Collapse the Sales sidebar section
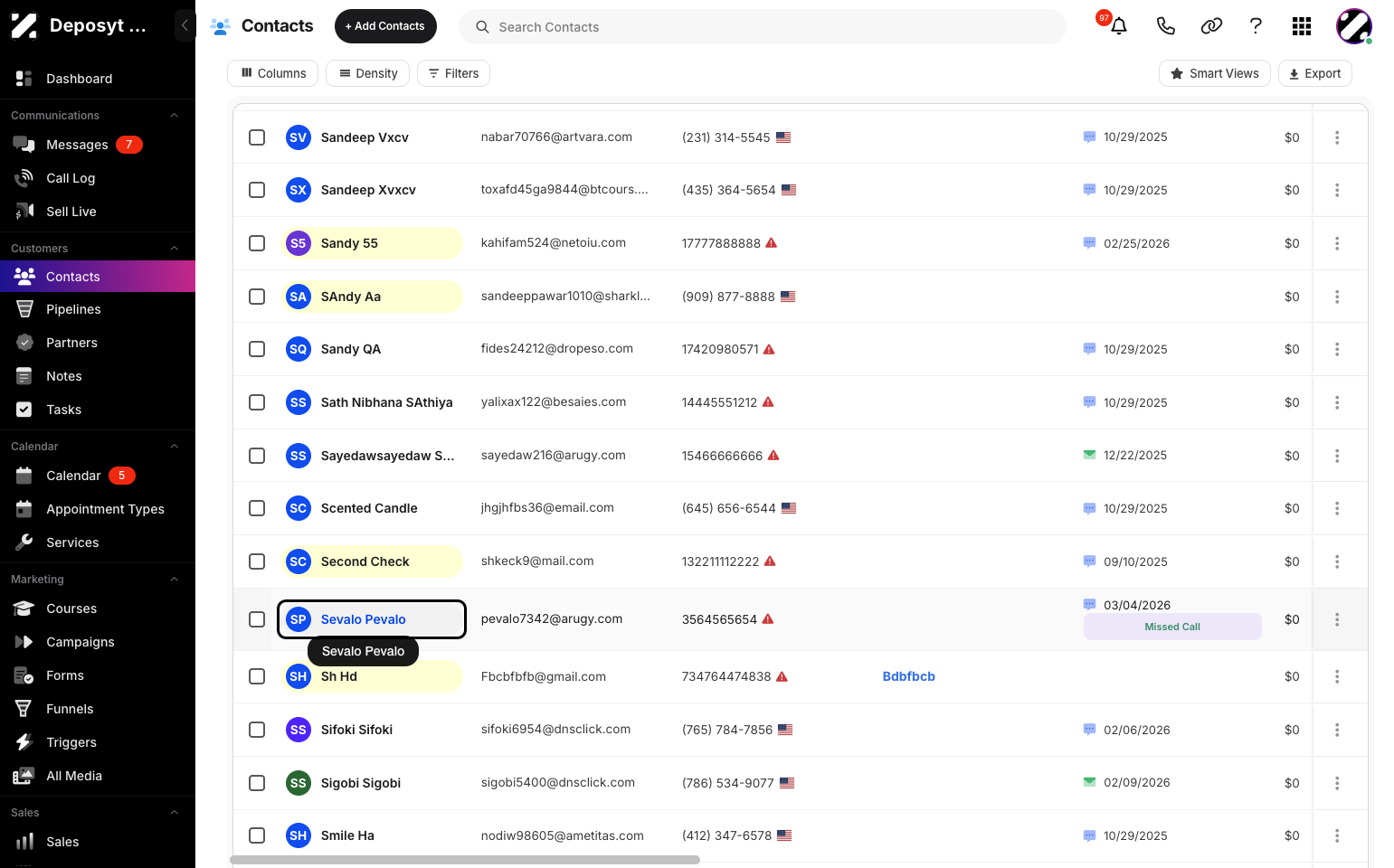 (x=175, y=813)
